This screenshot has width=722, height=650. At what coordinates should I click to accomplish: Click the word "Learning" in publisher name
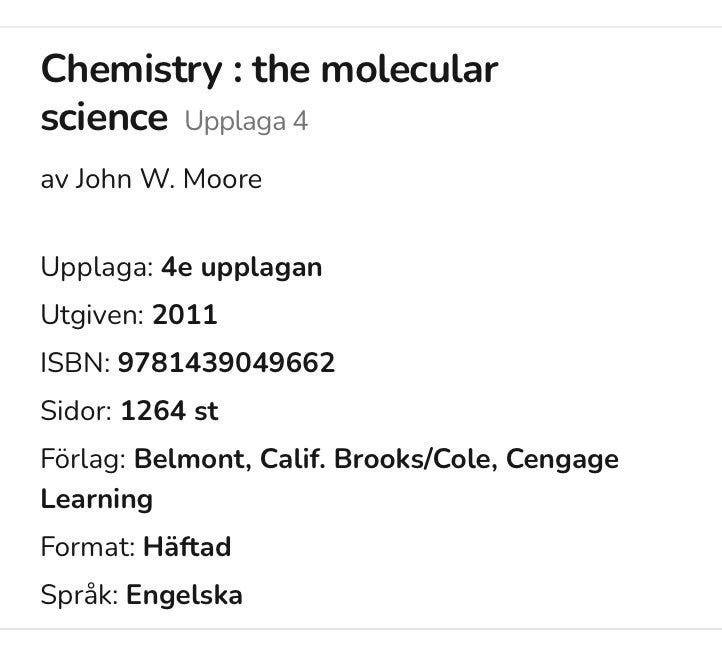tap(96, 499)
